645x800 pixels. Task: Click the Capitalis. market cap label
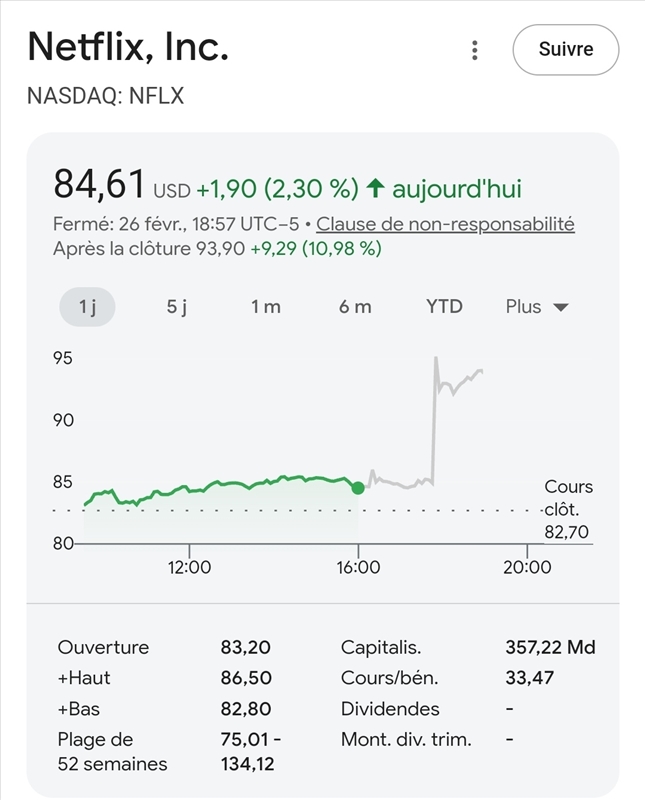click(x=380, y=647)
